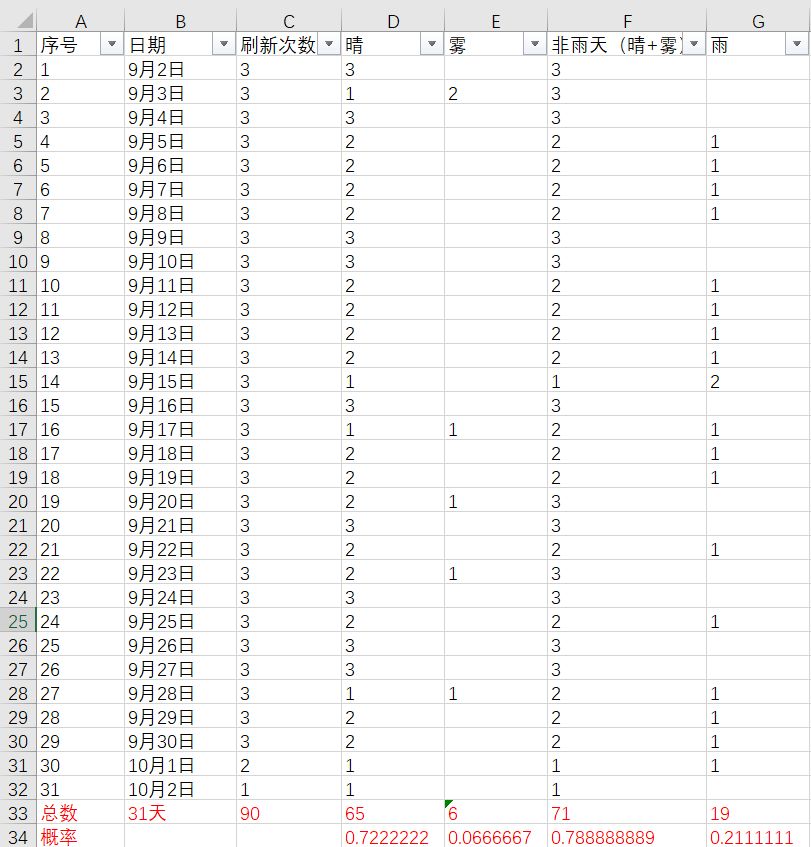Select column A header
The image size is (811, 847).
point(81,22)
